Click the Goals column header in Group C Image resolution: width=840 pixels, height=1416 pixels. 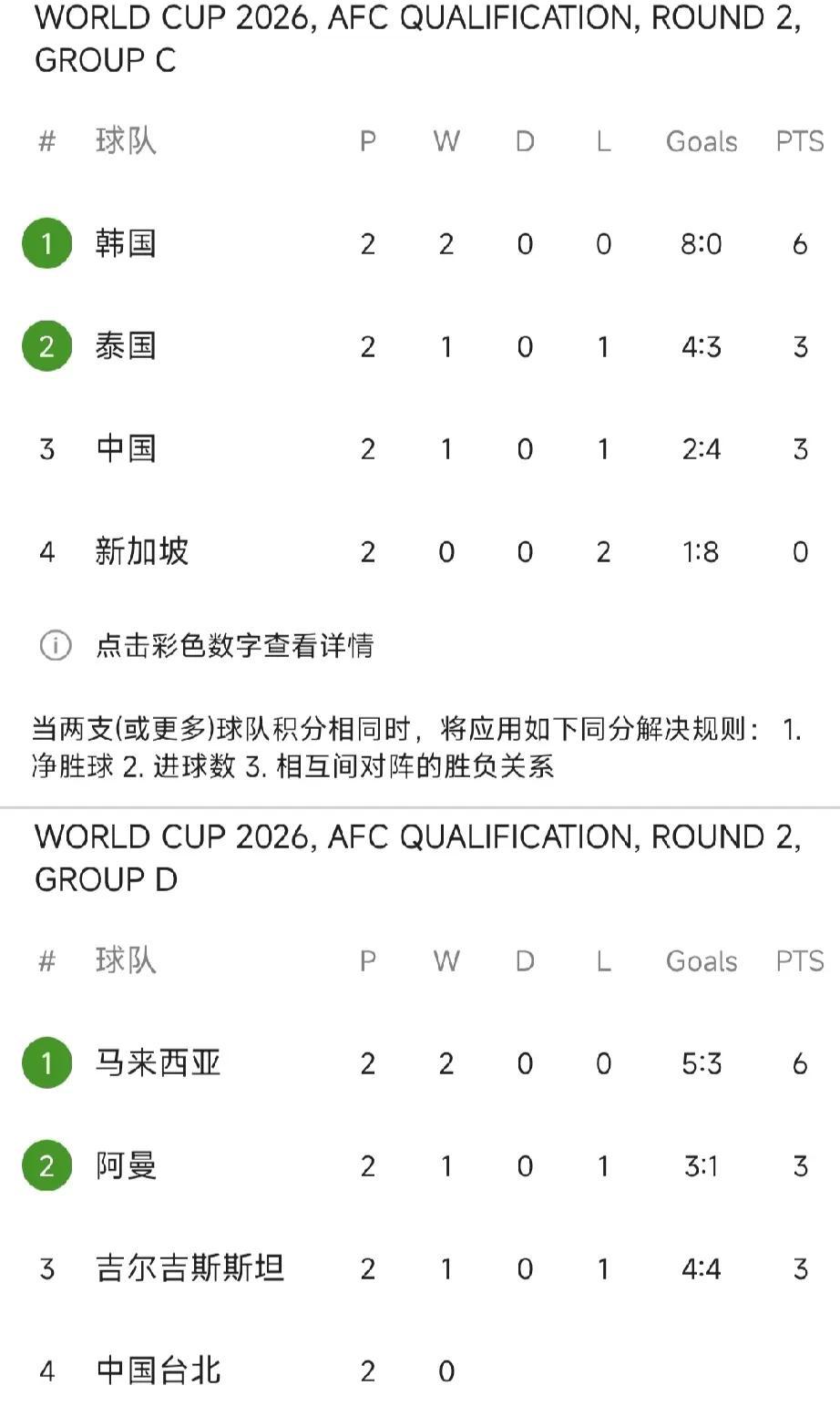pyautogui.click(x=702, y=141)
